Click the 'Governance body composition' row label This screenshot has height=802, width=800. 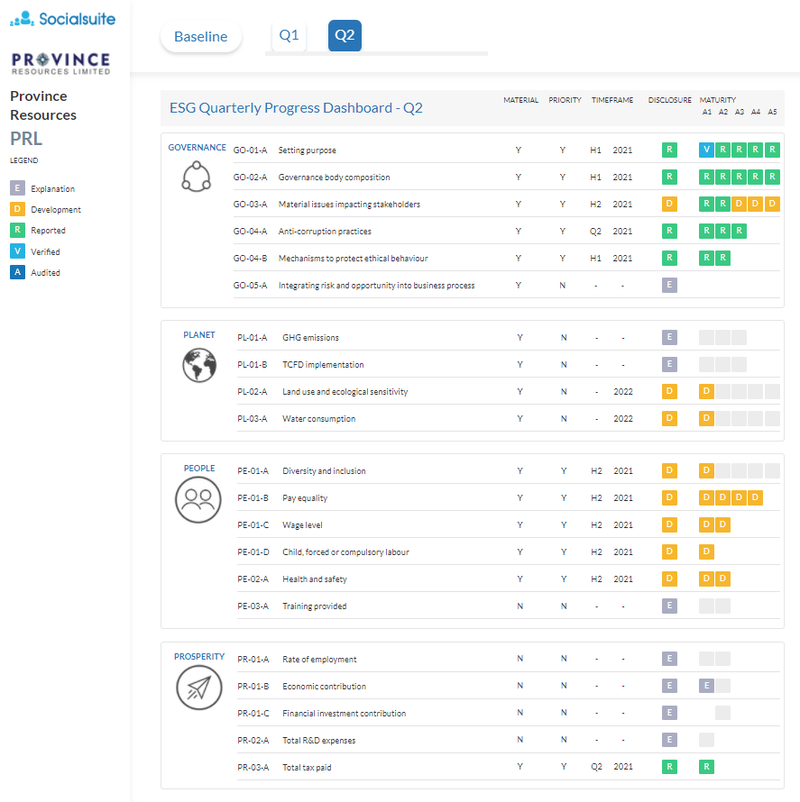coord(334,177)
